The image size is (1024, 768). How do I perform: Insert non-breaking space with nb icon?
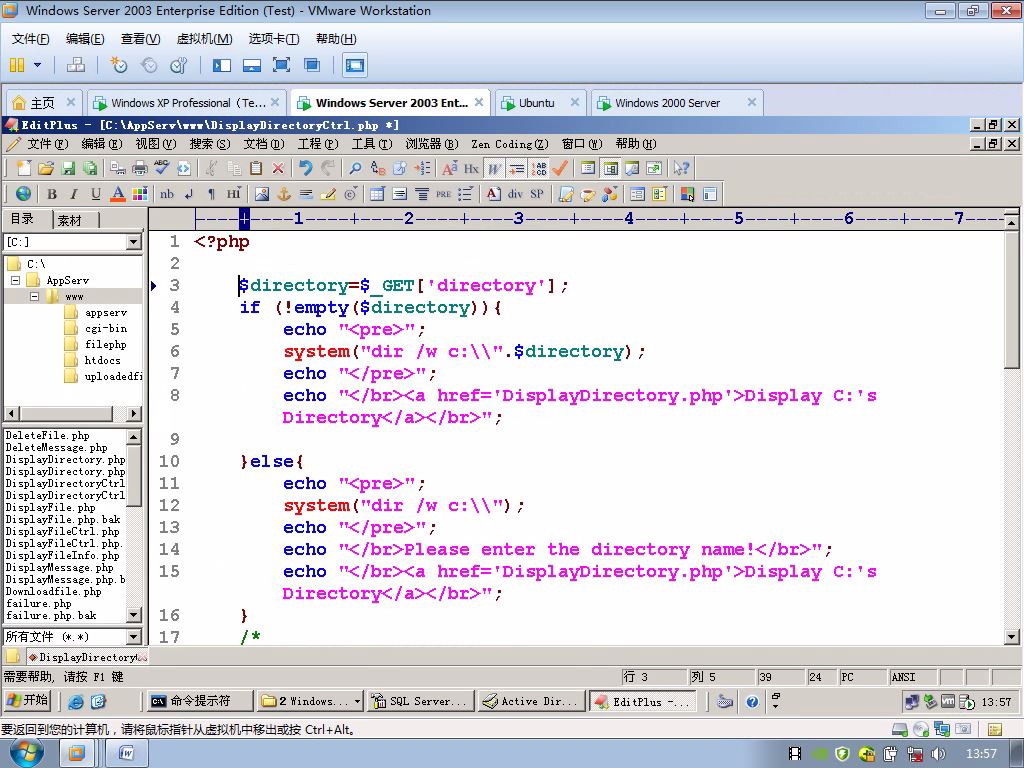167,194
